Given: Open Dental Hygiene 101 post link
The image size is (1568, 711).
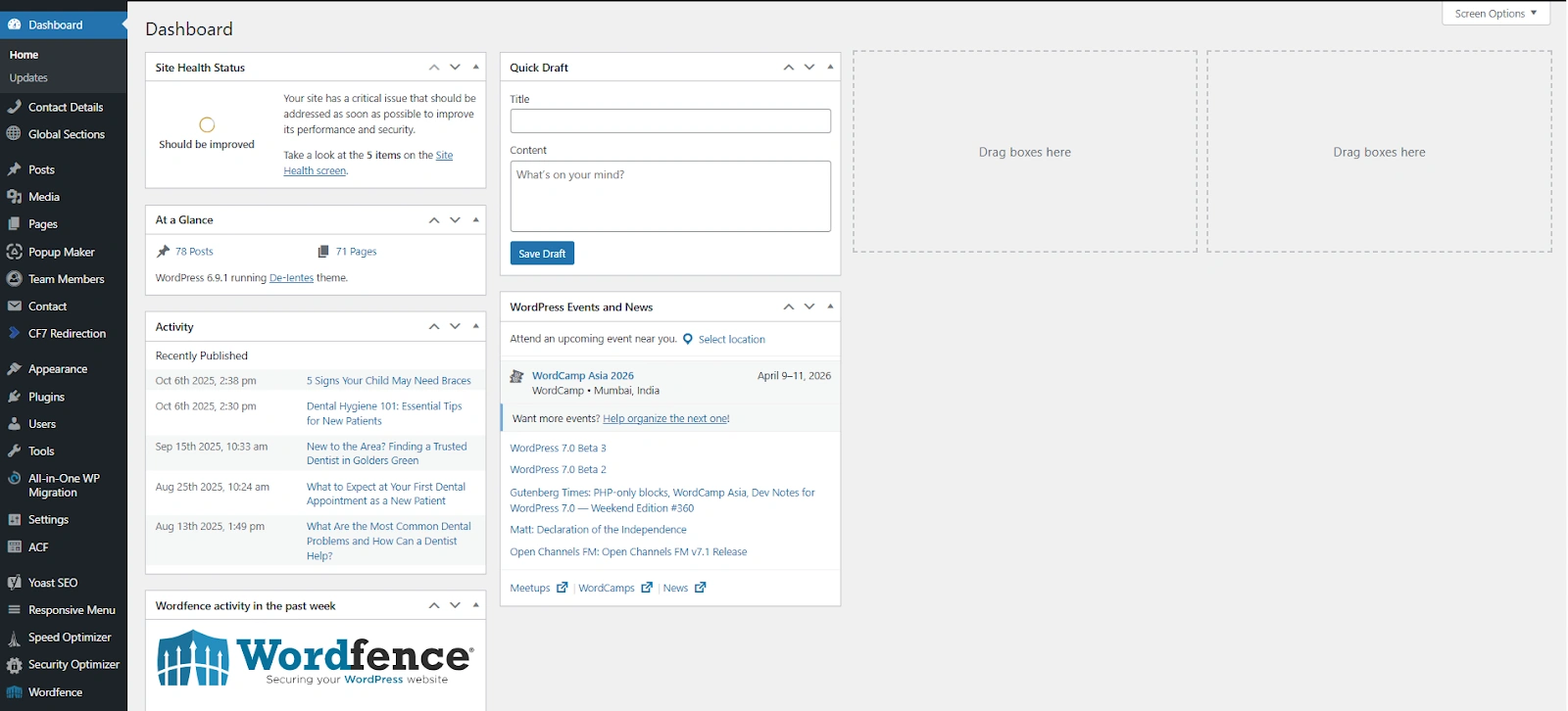Looking at the screenshot, I should 384,413.
